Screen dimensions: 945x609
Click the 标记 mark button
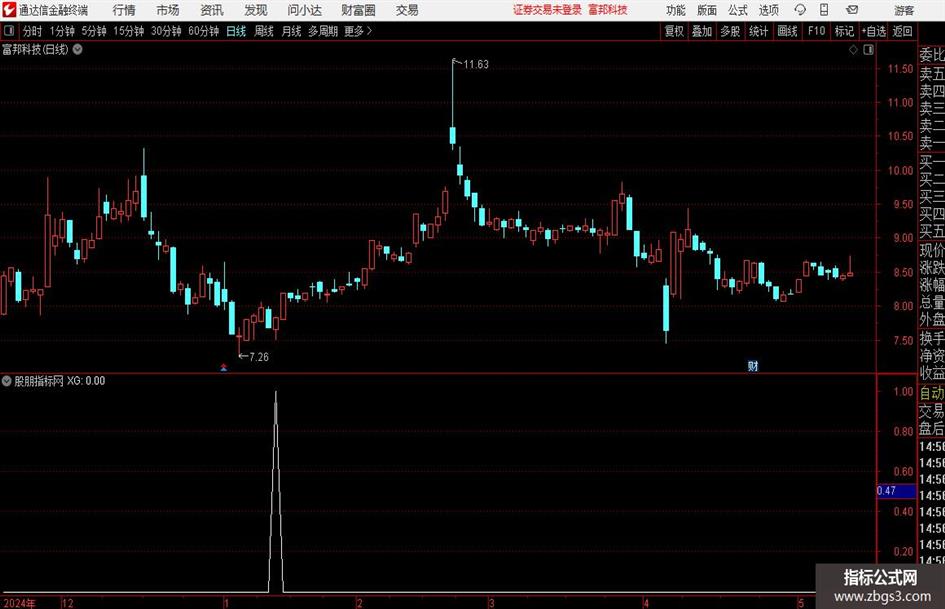tap(844, 31)
